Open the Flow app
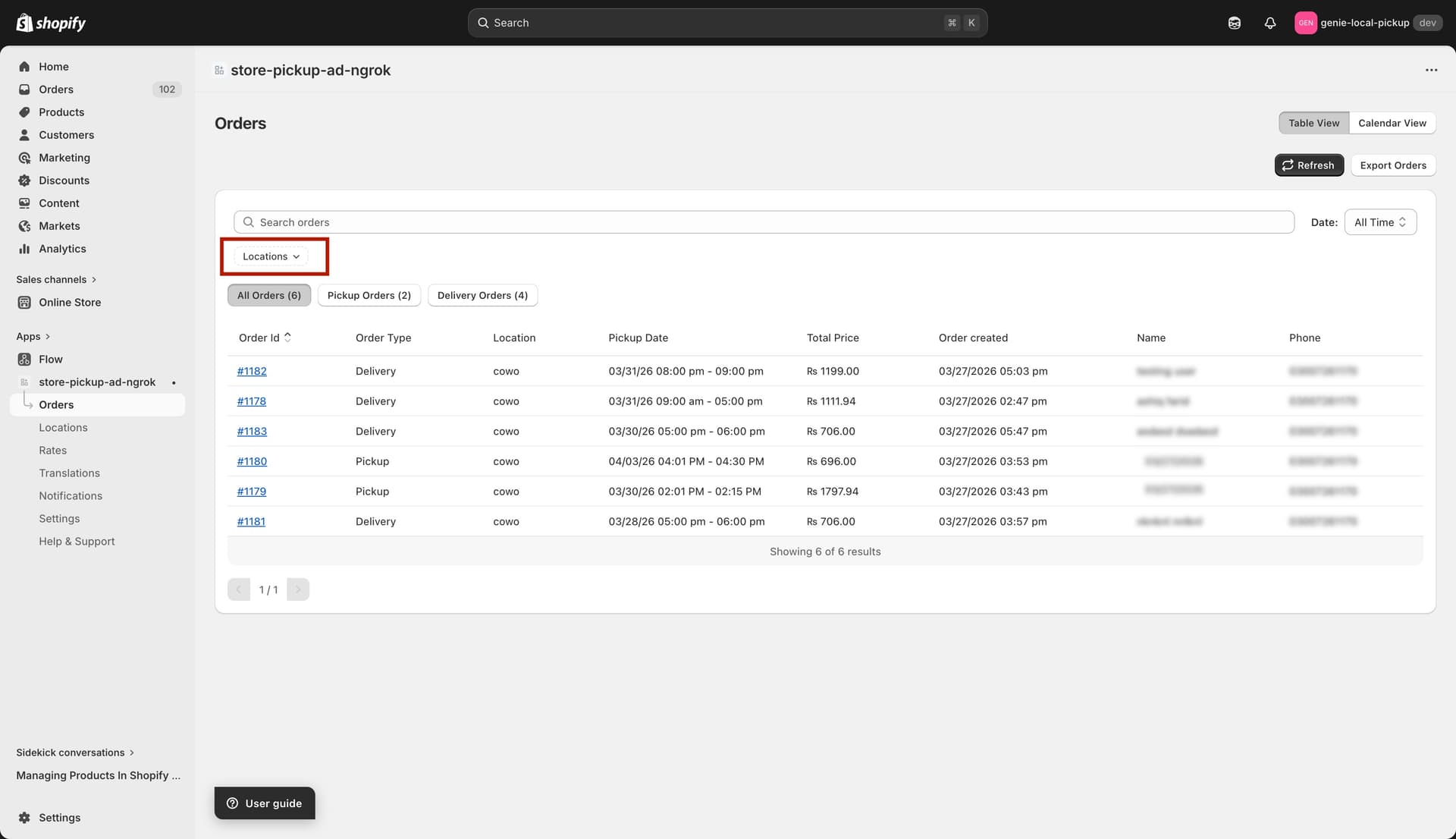This screenshot has width=1456, height=839. 50,359
